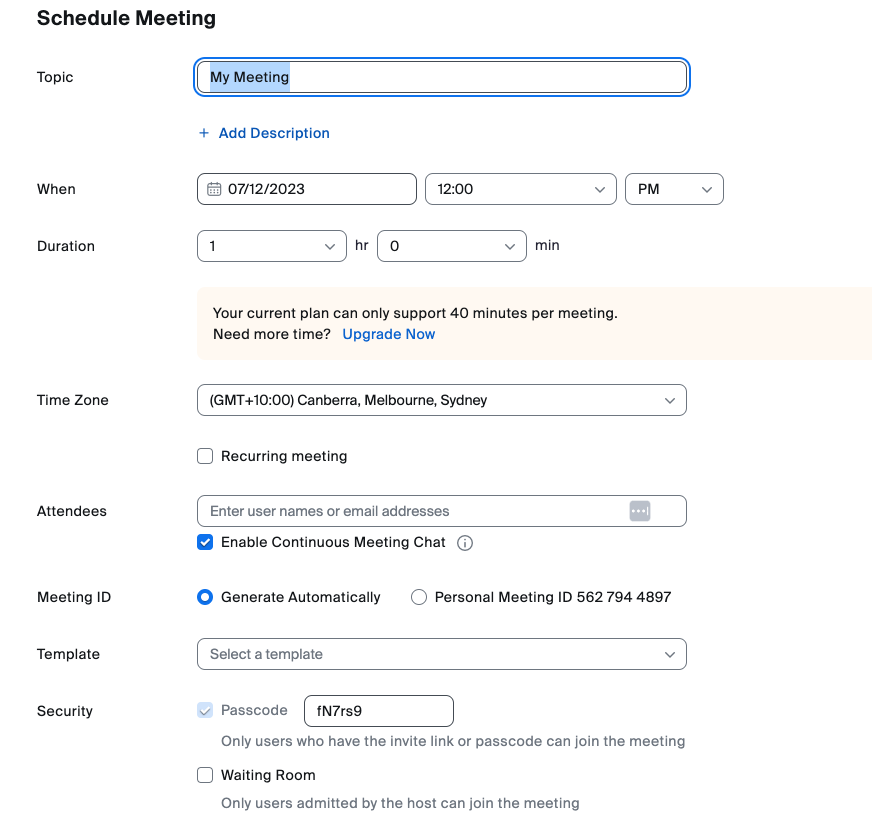Open the AM/PM dropdown
The height and width of the screenshot is (833, 872).
673,189
